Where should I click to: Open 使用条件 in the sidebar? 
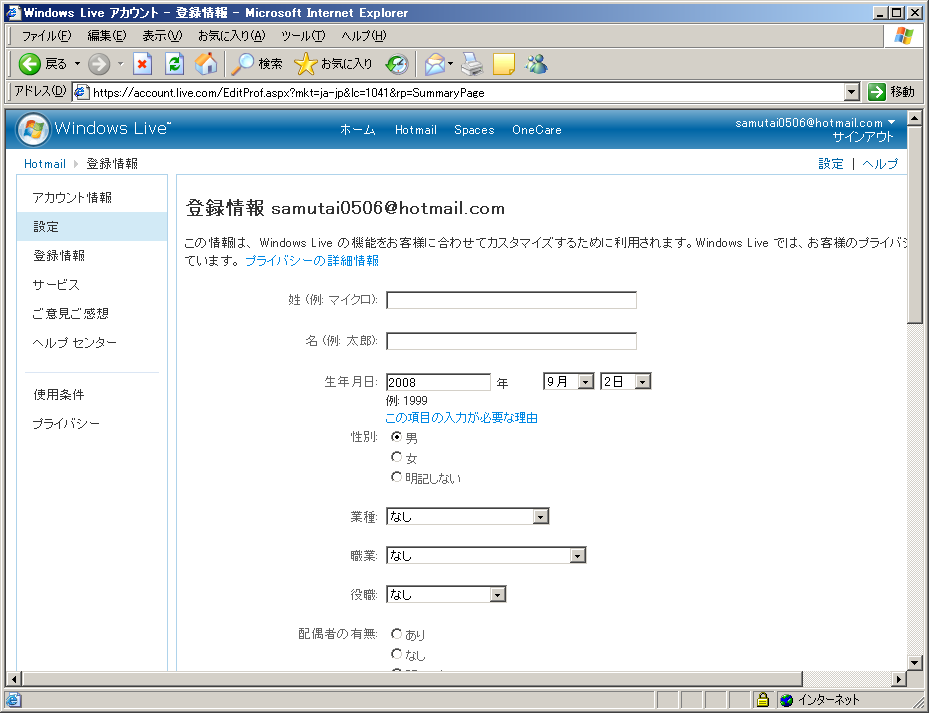click(x=59, y=395)
